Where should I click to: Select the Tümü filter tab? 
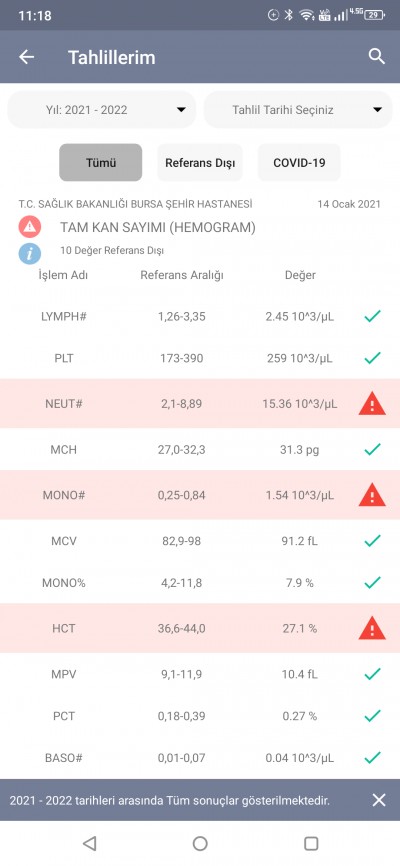tap(101, 163)
